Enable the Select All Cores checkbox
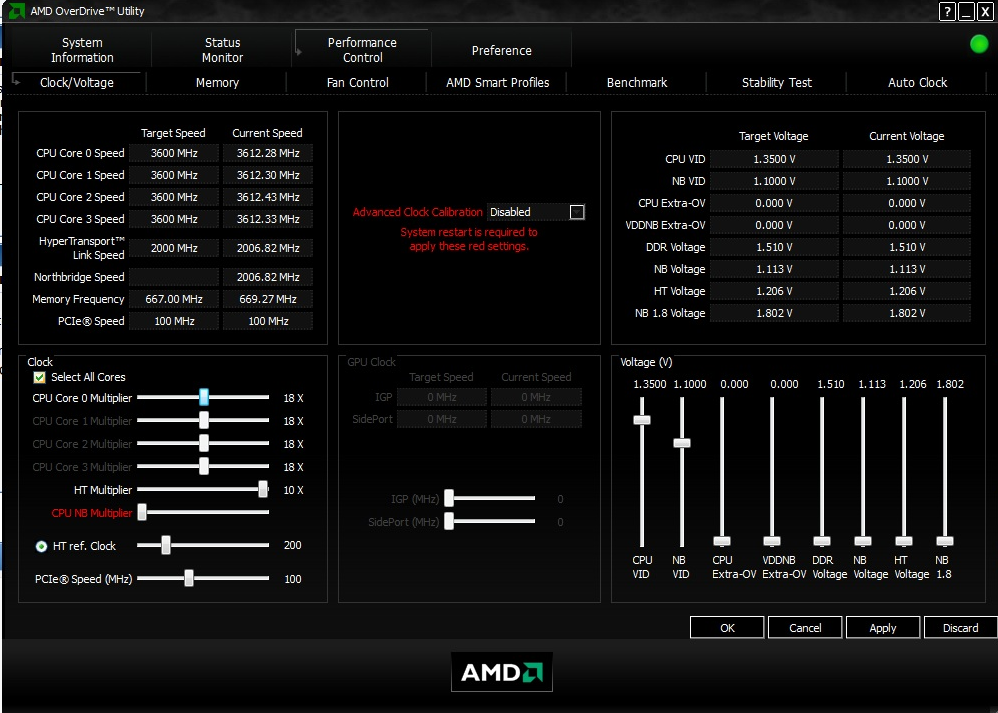 (39, 377)
